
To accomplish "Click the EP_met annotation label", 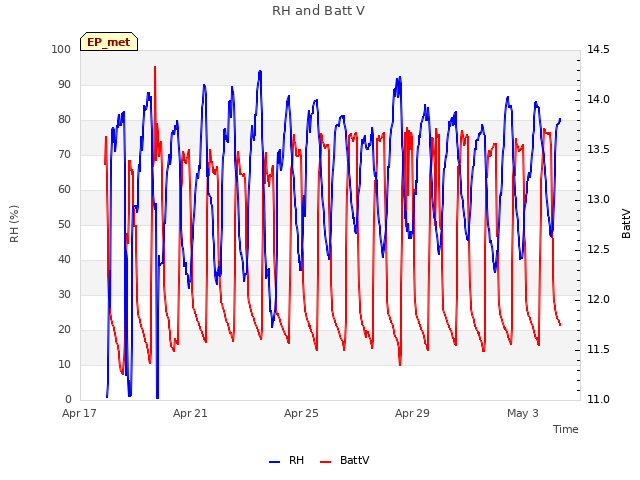I will coord(109,42).
